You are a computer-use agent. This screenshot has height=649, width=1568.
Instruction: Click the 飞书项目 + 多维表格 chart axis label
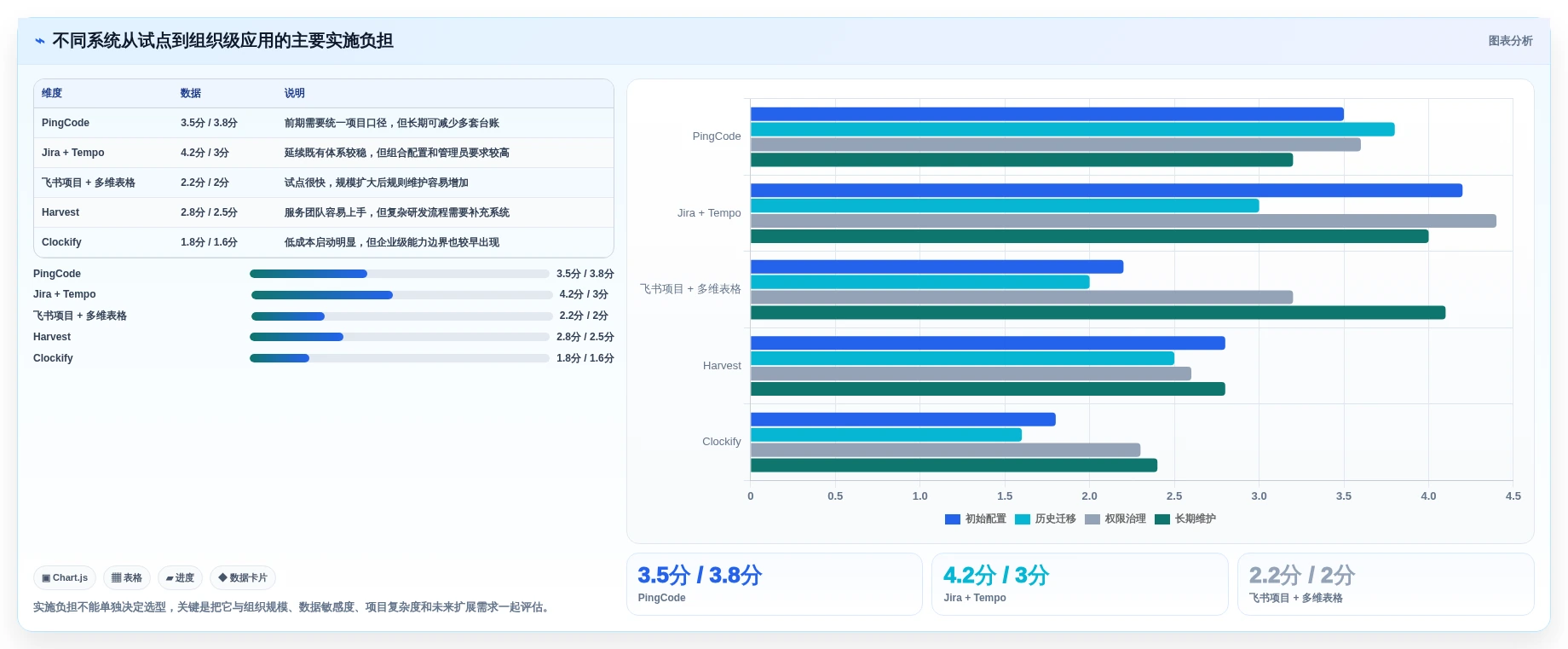690,289
